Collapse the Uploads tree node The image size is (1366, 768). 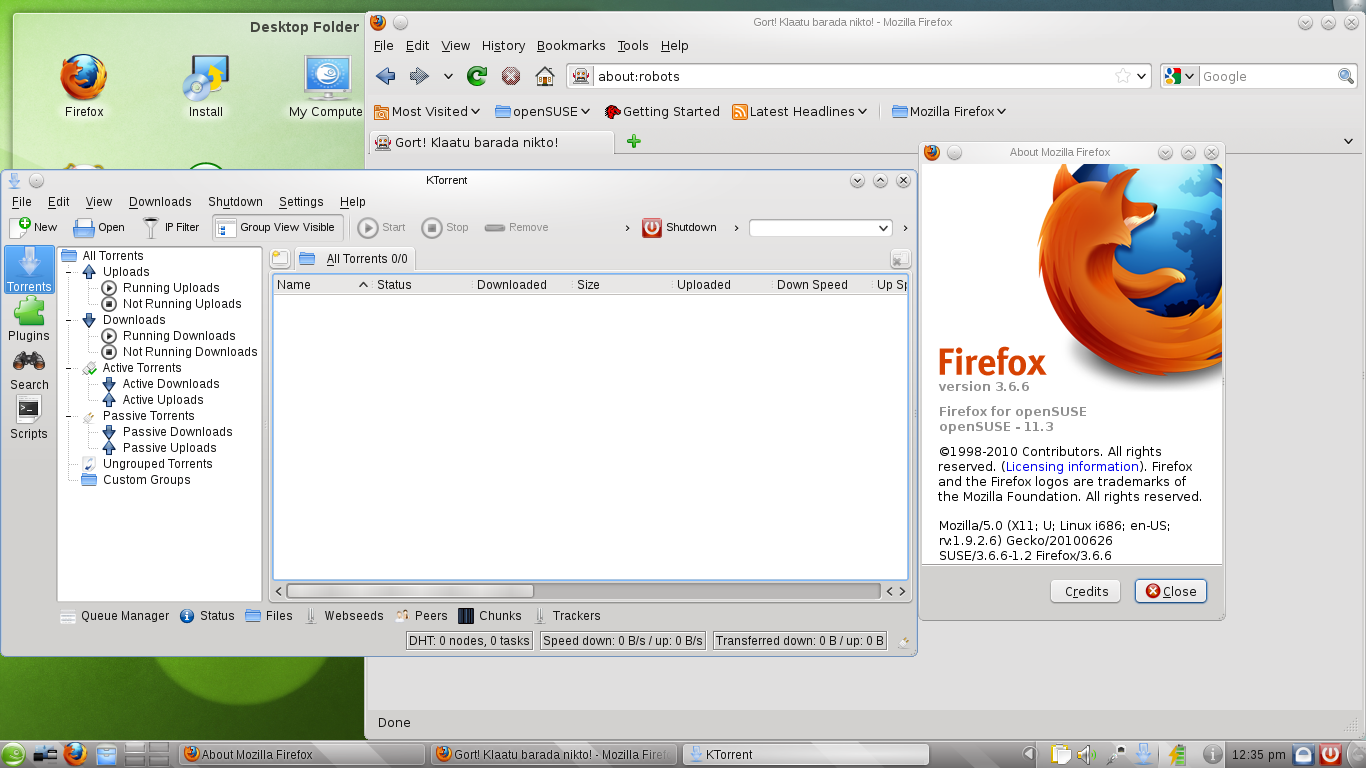pos(69,272)
